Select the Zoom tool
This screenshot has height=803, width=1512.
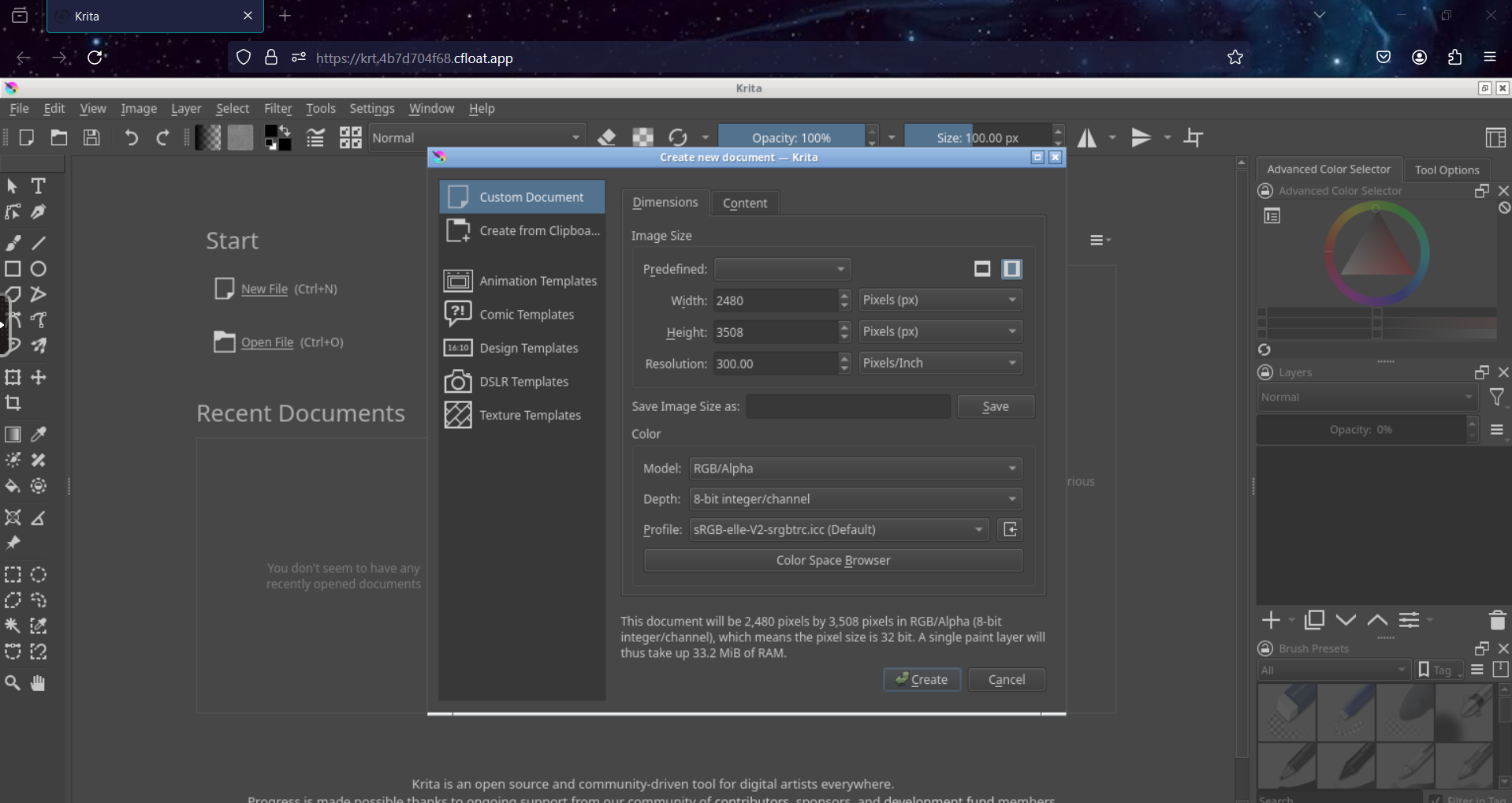click(x=13, y=683)
